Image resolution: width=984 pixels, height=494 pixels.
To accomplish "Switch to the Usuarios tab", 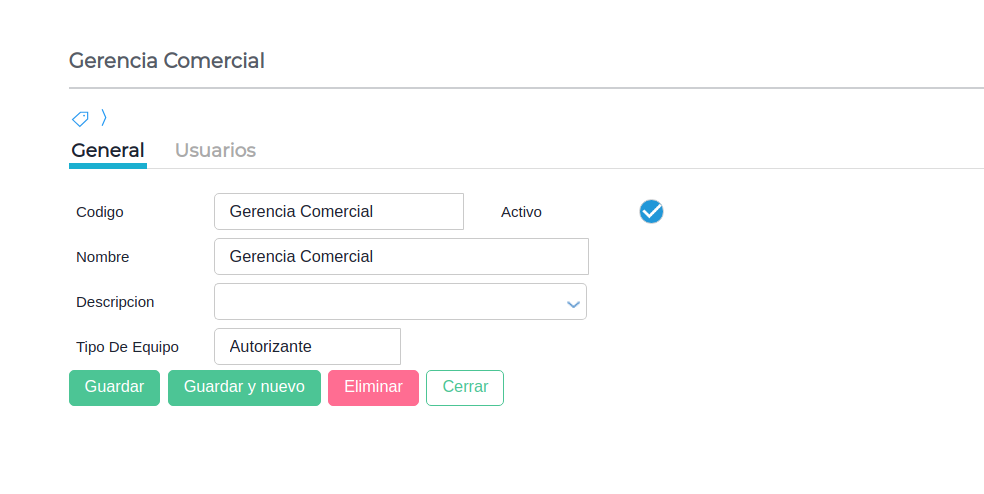I will (215, 150).
